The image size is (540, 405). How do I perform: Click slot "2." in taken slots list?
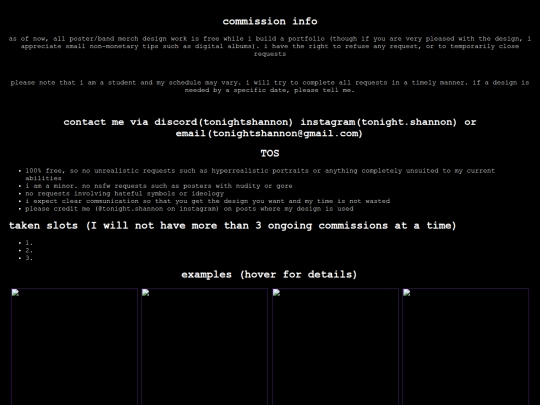point(29,250)
